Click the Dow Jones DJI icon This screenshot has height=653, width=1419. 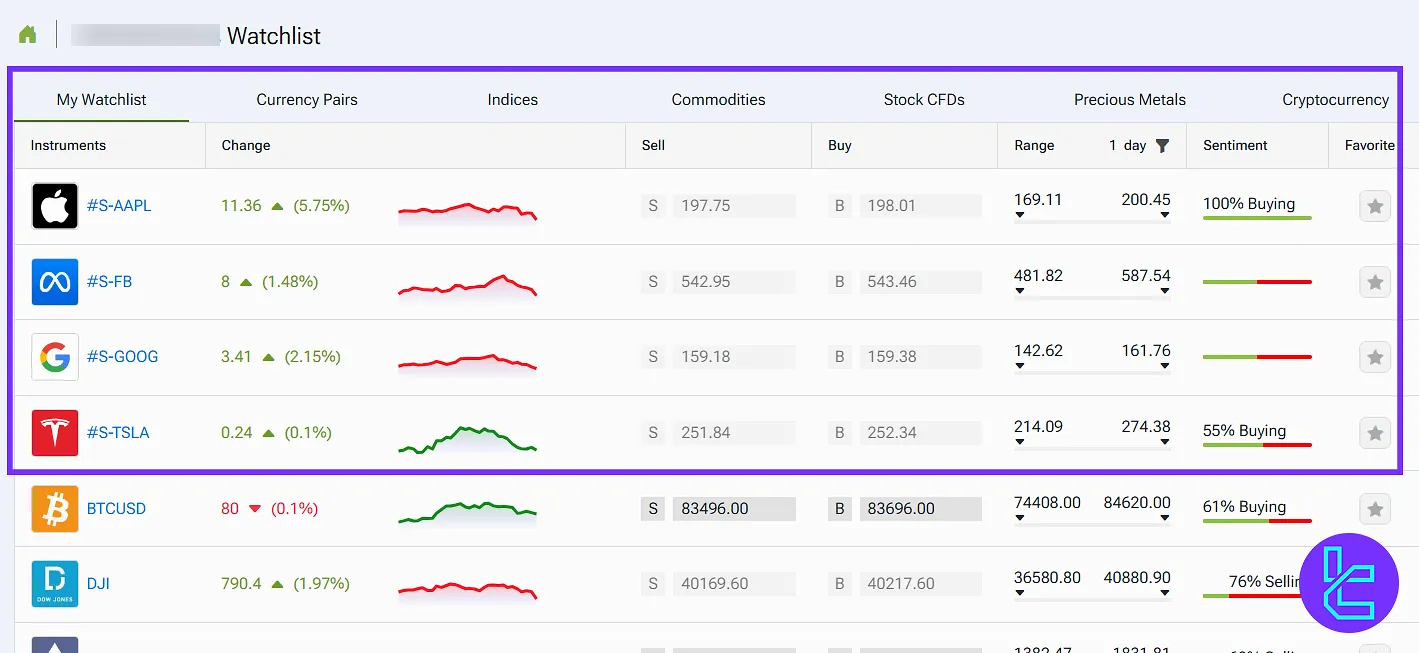pos(55,584)
